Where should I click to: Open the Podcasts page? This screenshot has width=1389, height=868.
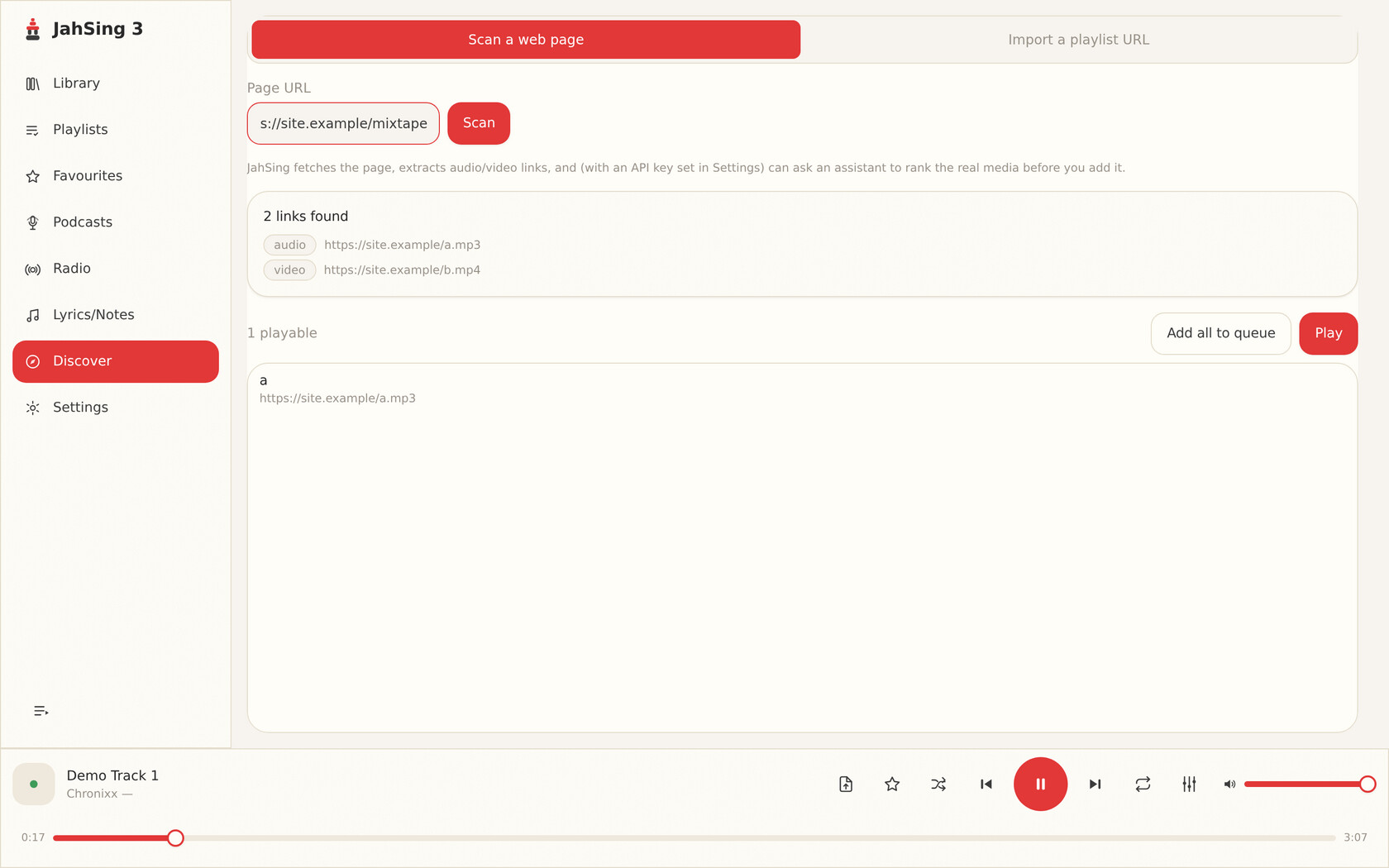point(116,222)
